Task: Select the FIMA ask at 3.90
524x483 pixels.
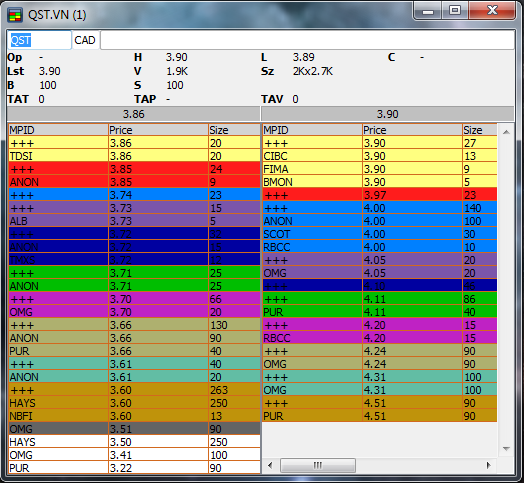Action: tap(380, 169)
